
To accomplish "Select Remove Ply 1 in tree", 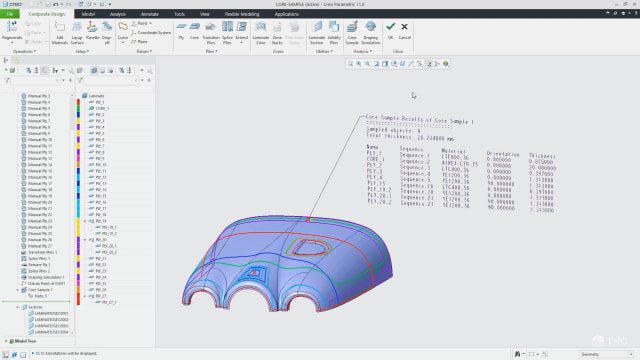I will 36,265.
